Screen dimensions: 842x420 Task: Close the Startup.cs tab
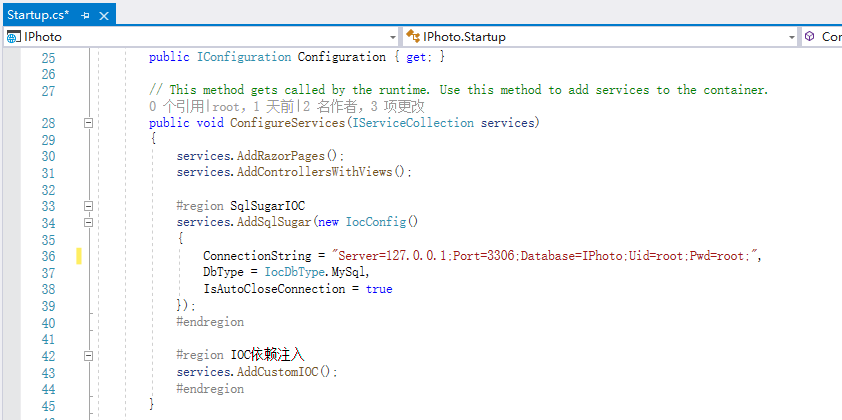[x=104, y=16]
